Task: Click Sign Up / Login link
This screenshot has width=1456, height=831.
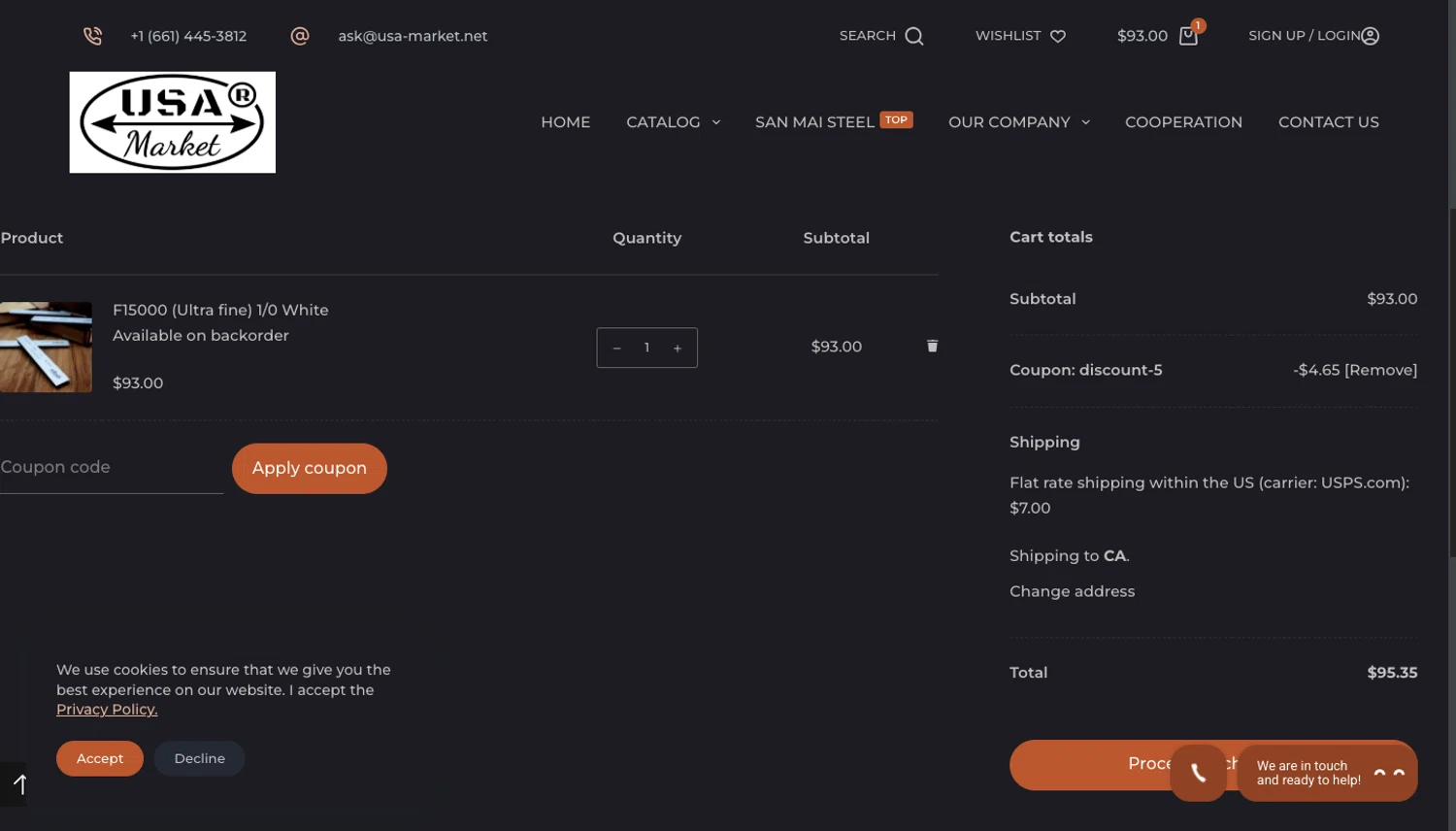Action: [x=1304, y=36]
